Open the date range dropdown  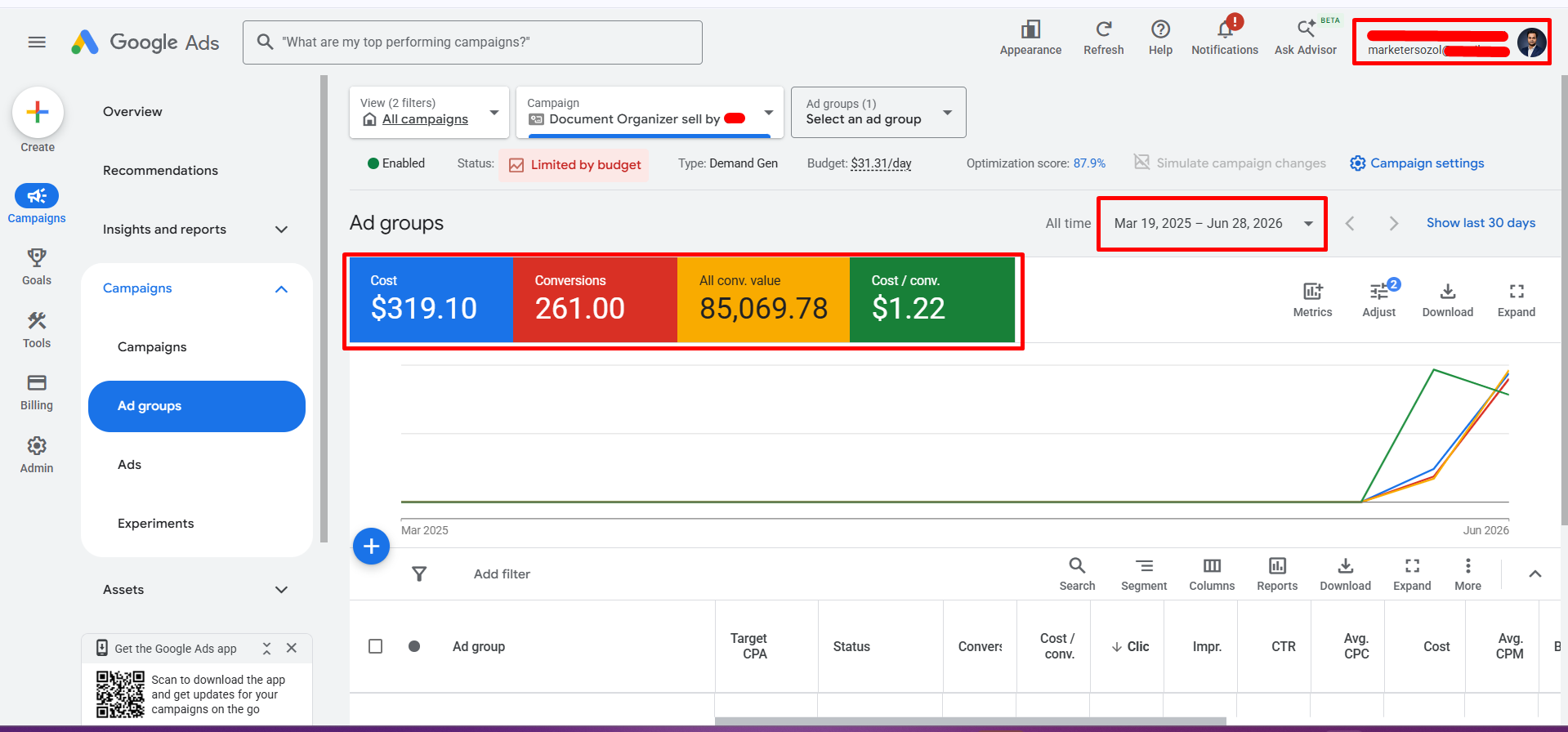[x=1213, y=223]
